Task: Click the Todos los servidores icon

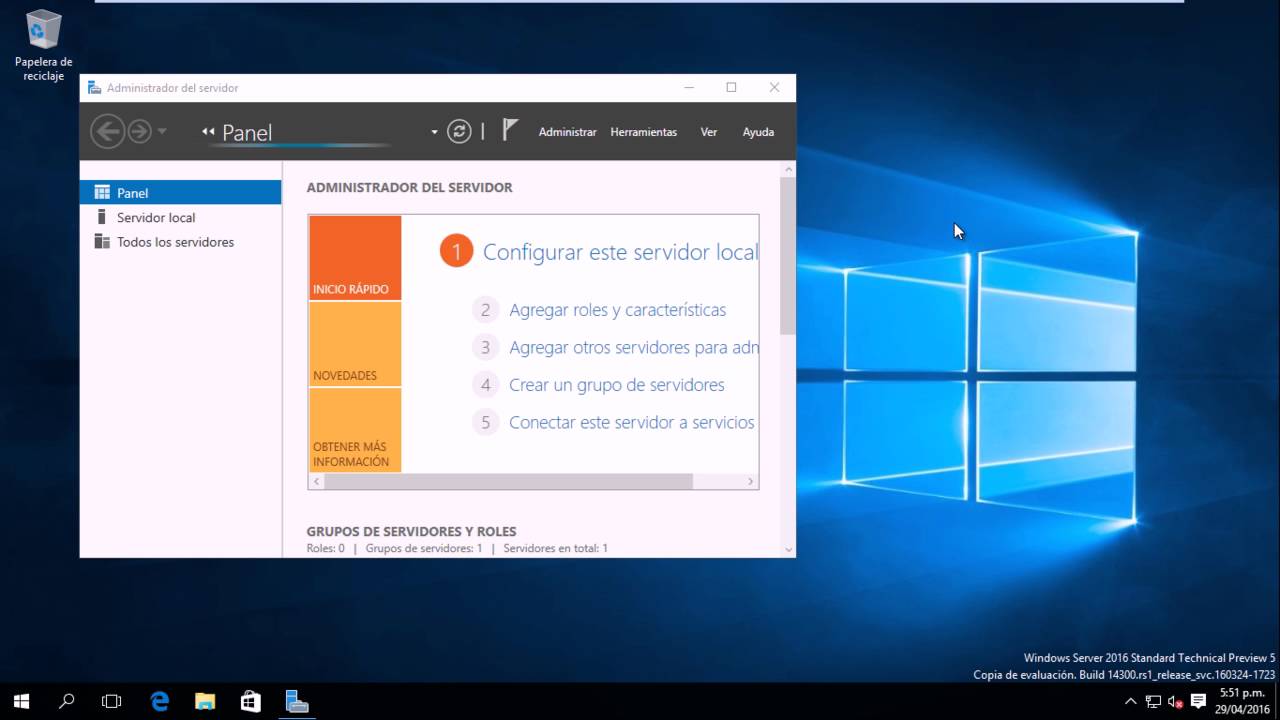Action: point(101,241)
